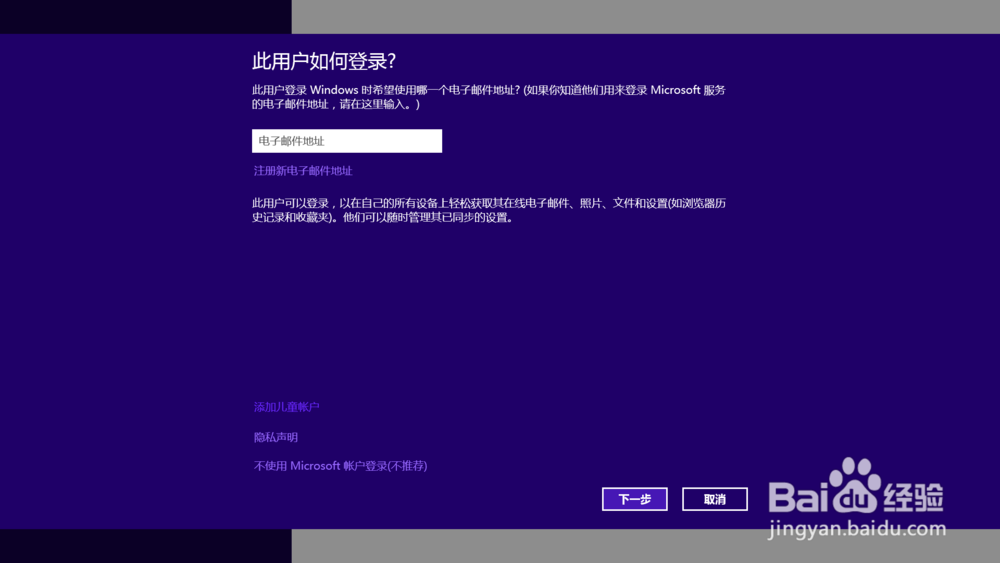Screen dimensions: 1000x563
Task: Choose 不使用 Microsoft 帐户登录(不推荐) link
Action: coord(341,466)
